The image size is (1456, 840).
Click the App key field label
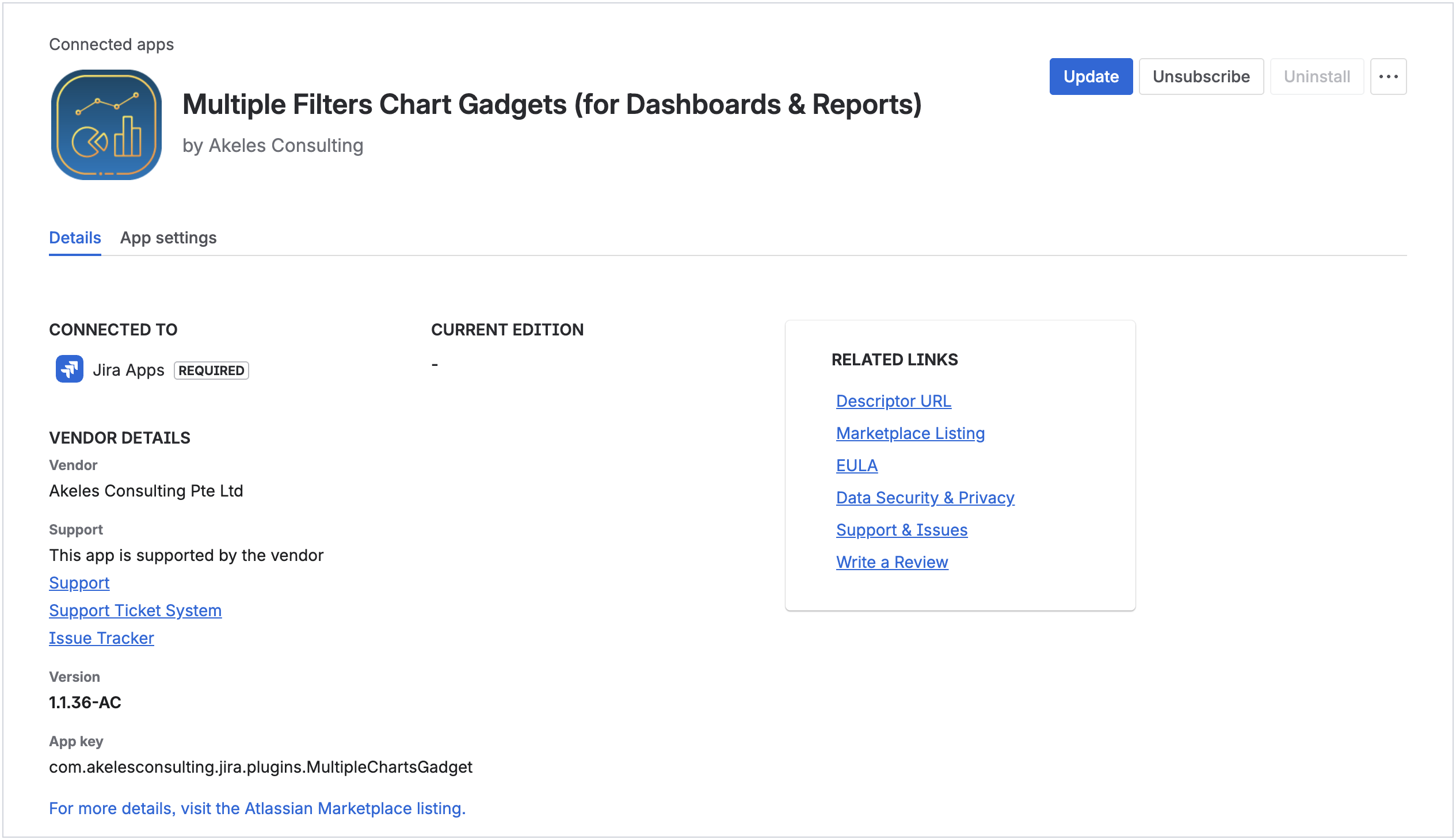pyautogui.click(x=76, y=742)
